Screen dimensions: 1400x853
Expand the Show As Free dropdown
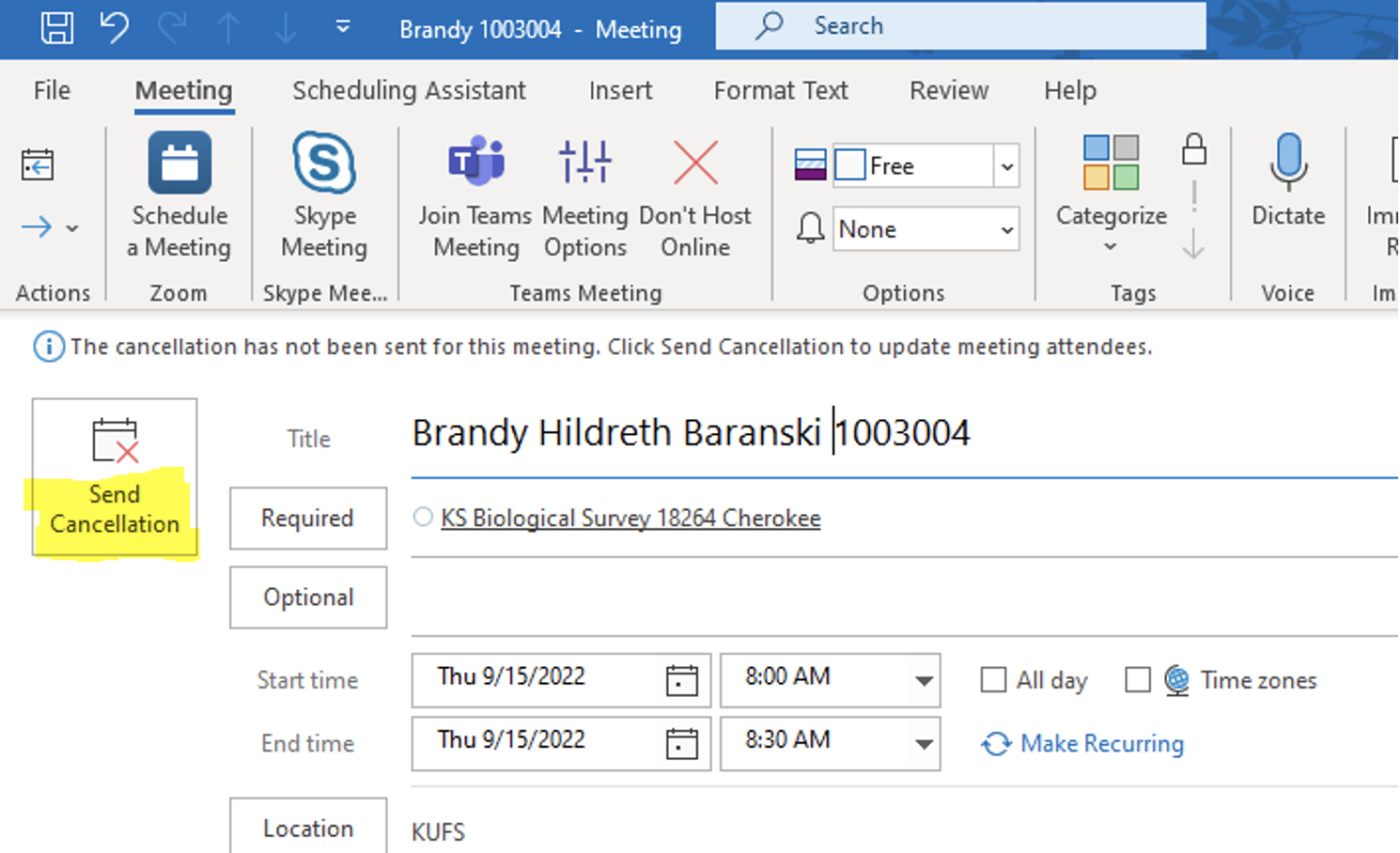[1006, 167]
